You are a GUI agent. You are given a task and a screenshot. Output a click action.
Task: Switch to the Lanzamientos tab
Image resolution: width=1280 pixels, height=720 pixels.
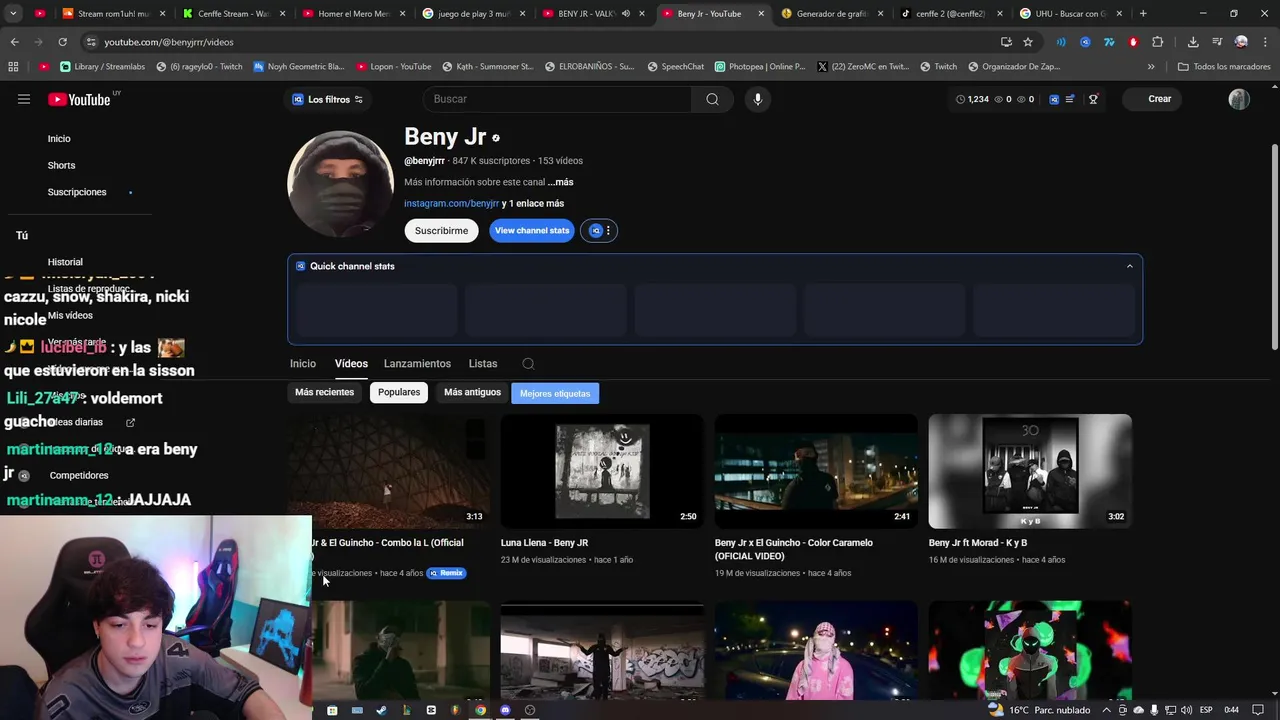click(417, 364)
